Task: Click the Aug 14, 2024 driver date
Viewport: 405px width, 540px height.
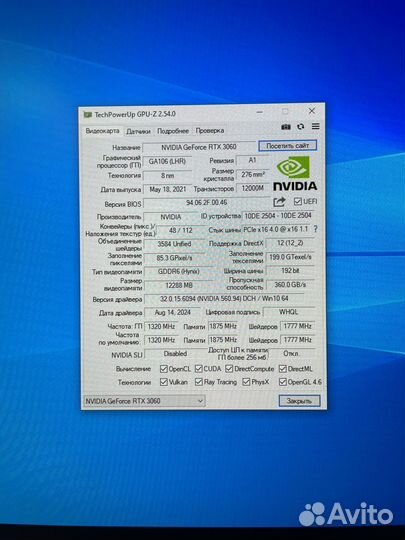Action: (172, 312)
